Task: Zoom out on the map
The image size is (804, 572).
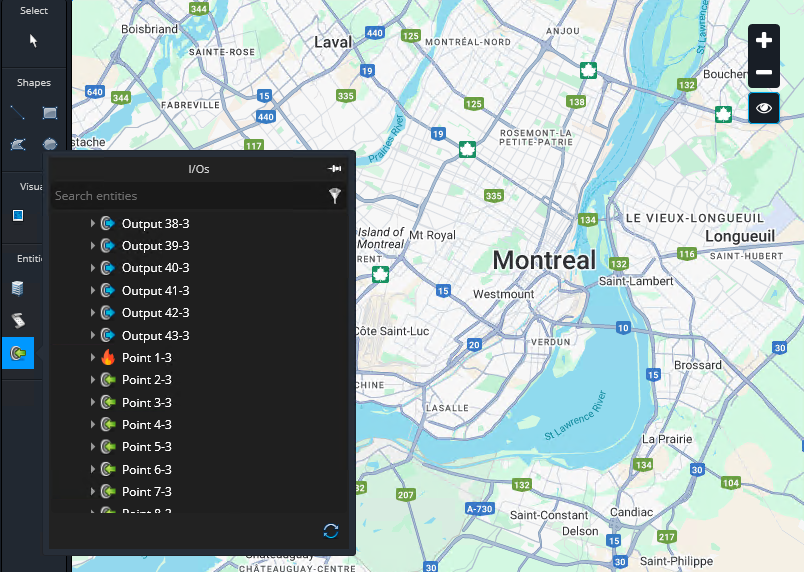Action: pos(764,73)
